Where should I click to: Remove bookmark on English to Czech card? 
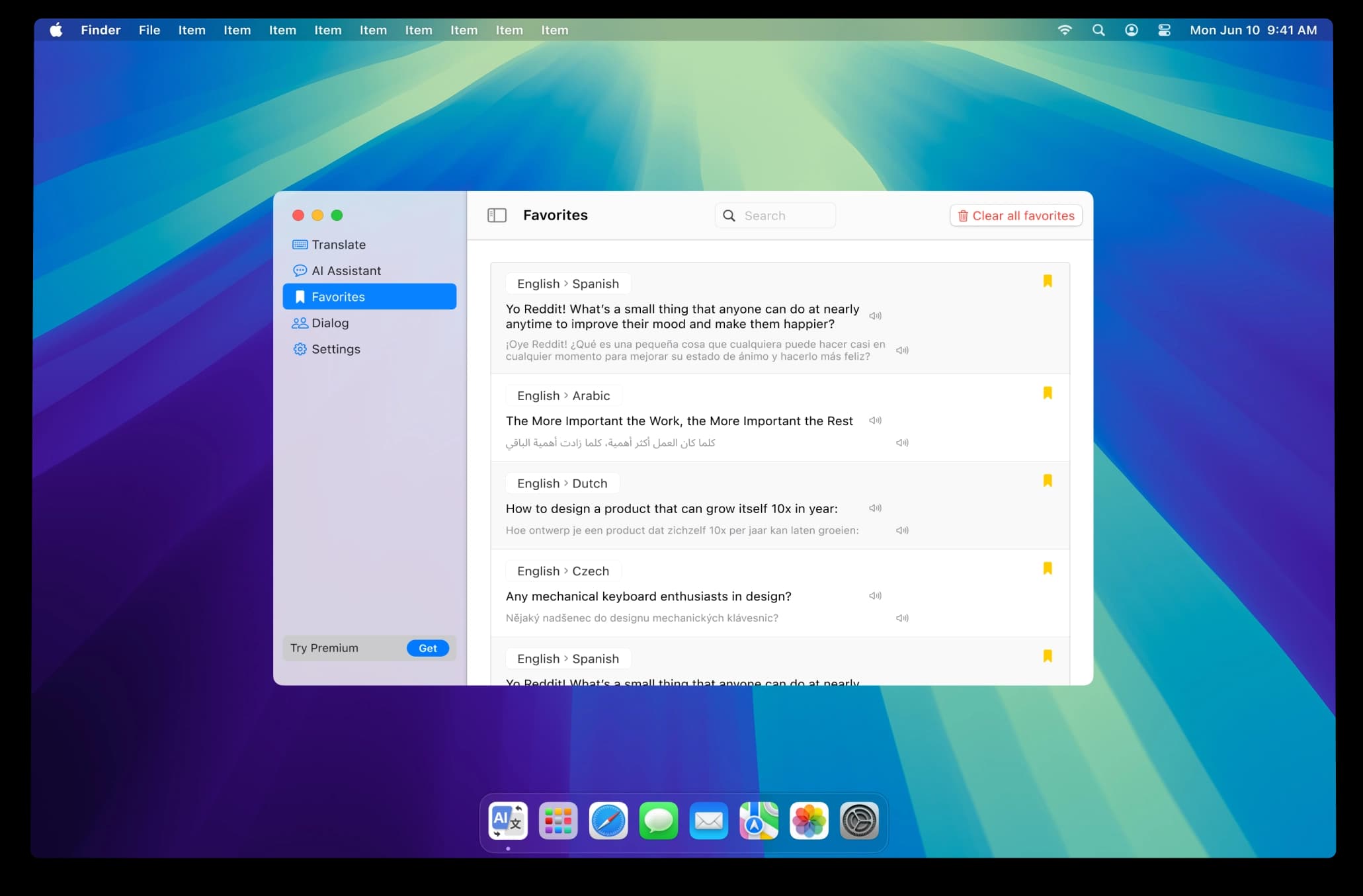(x=1048, y=569)
